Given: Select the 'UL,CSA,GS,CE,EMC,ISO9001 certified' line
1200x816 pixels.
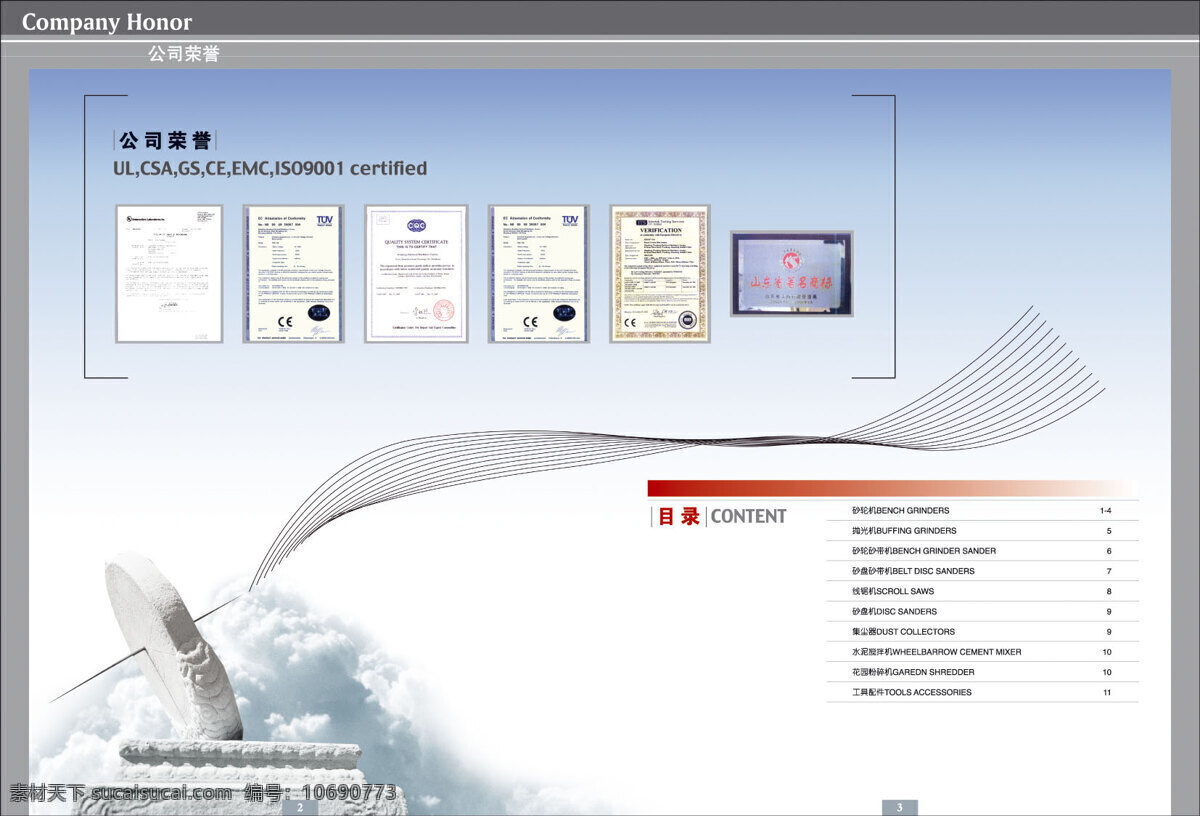Looking at the screenshot, I should click(x=270, y=169).
